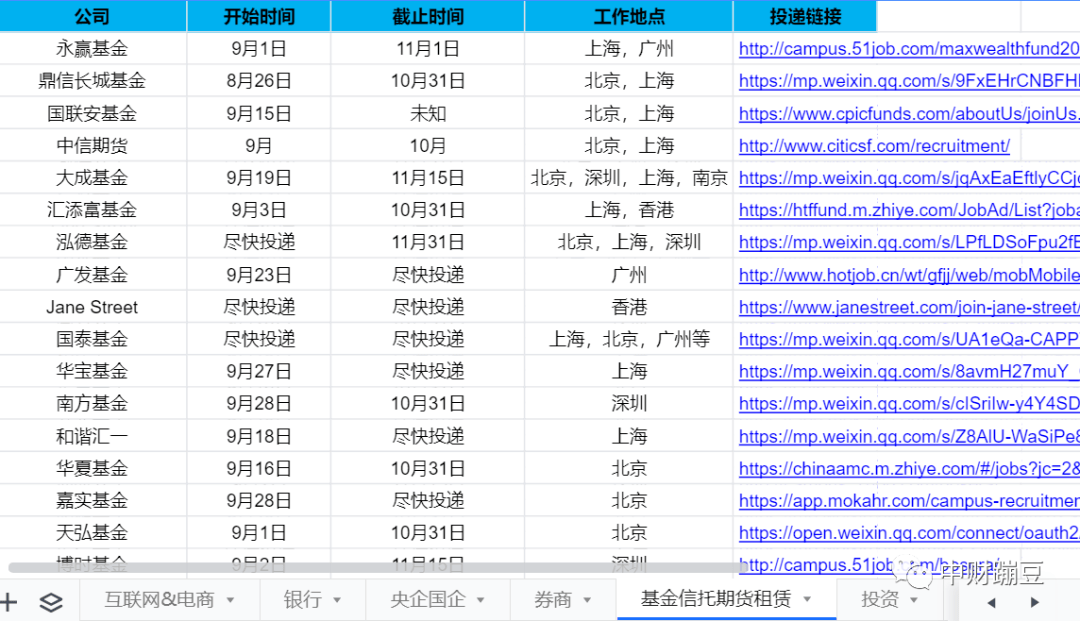Open dropdown arrow on 投资 tab
Viewport: 1080px width, 621px height.
click(x=913, y=600)
